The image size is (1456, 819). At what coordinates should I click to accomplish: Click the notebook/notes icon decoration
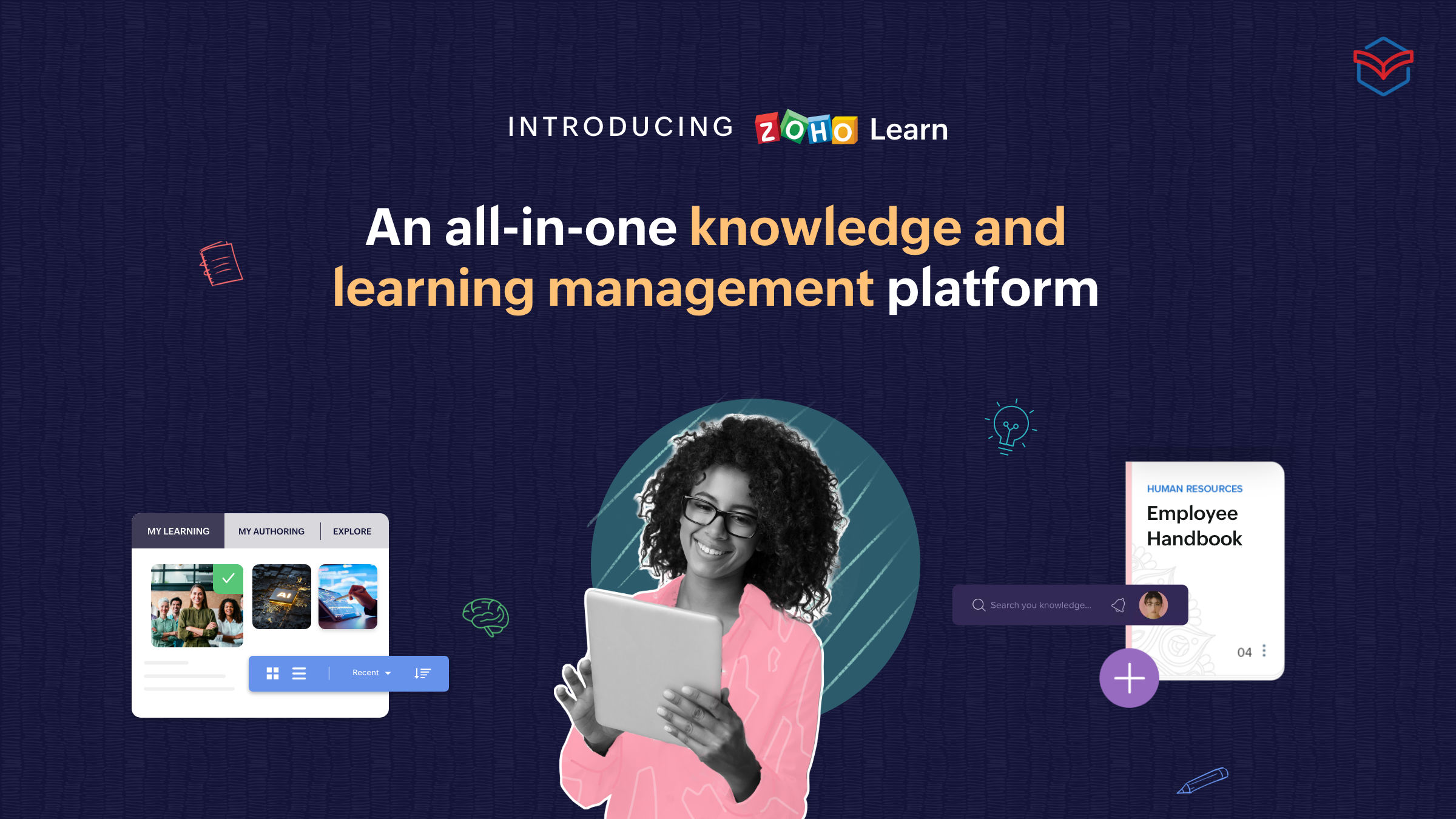pos(218,264)
